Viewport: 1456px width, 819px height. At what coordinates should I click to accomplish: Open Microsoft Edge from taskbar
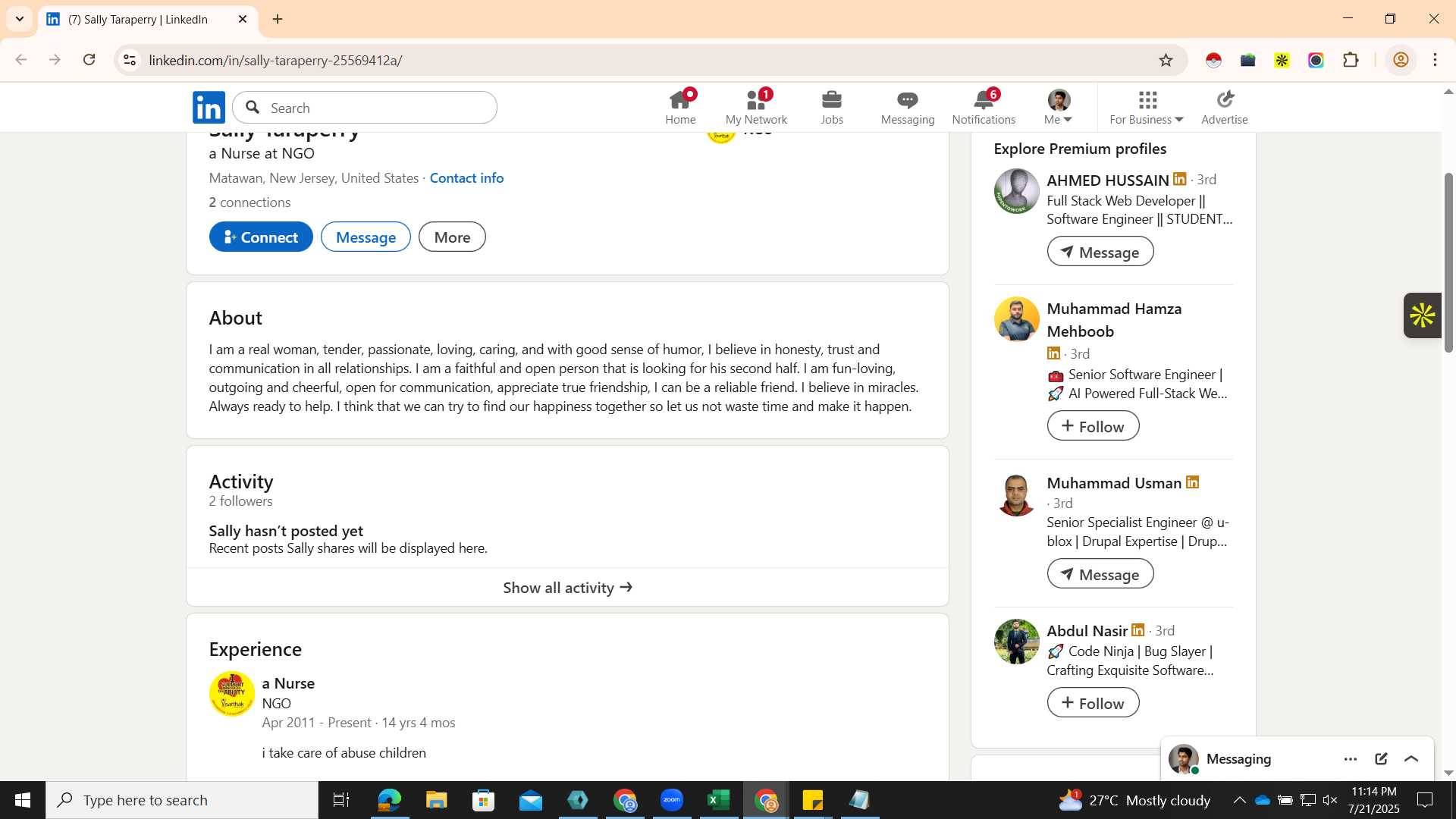point(389,800)
